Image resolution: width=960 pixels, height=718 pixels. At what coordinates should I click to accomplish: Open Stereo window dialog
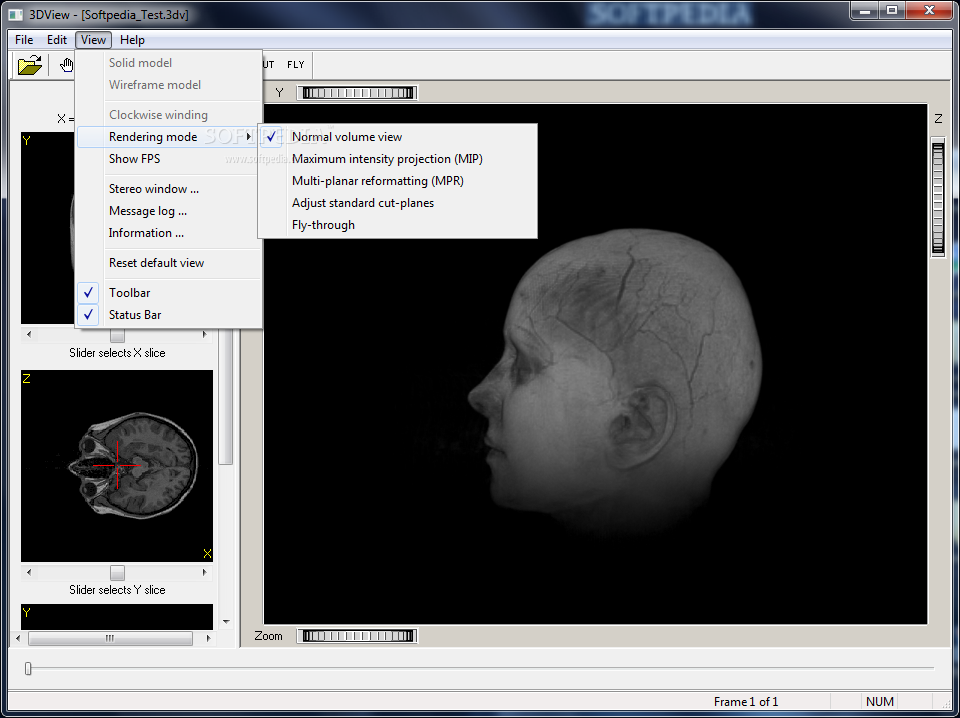pos(169,189)
